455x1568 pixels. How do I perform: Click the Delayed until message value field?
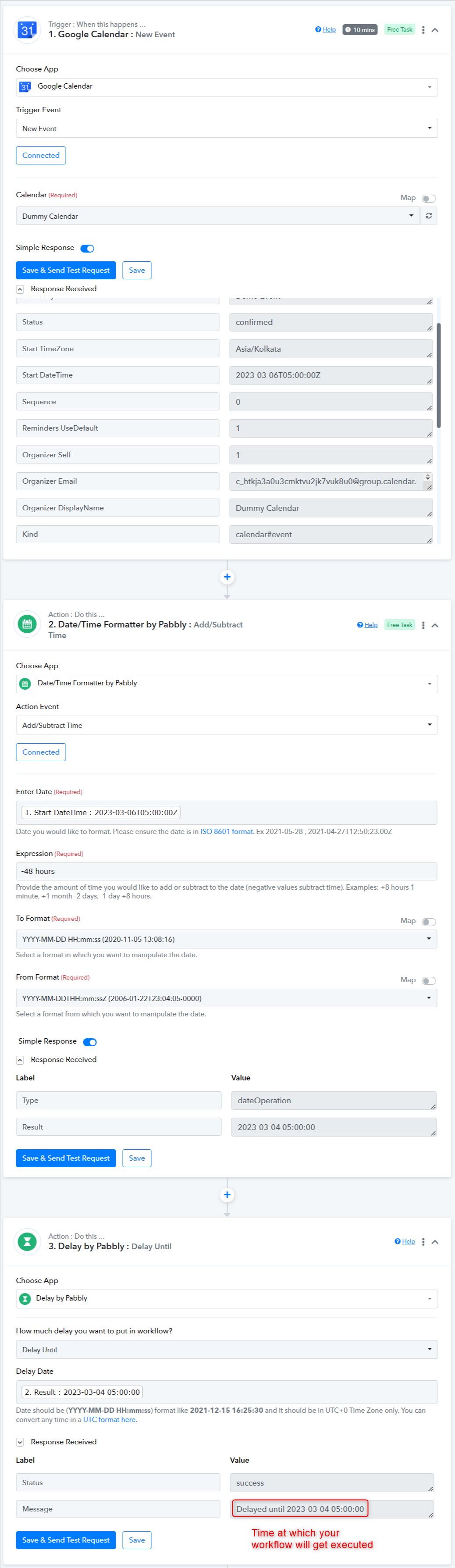tap(332, 1509)
